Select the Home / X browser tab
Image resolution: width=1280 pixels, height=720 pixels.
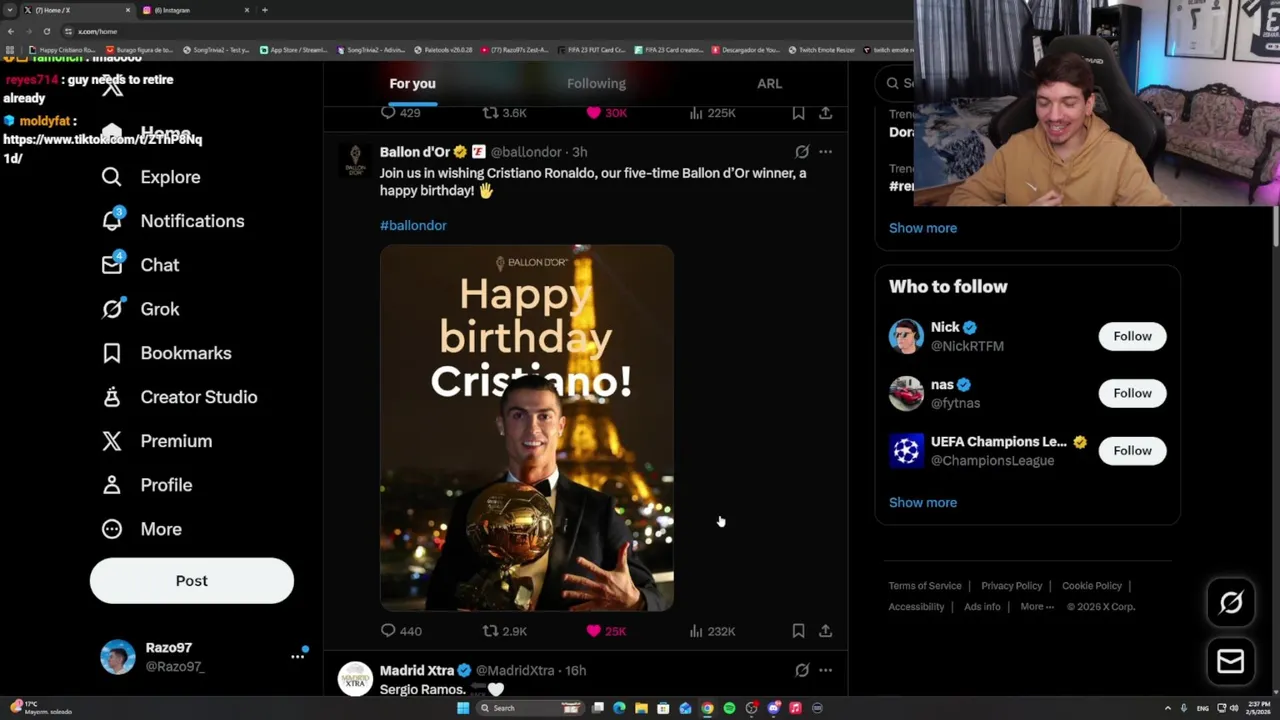coord(78,10)
